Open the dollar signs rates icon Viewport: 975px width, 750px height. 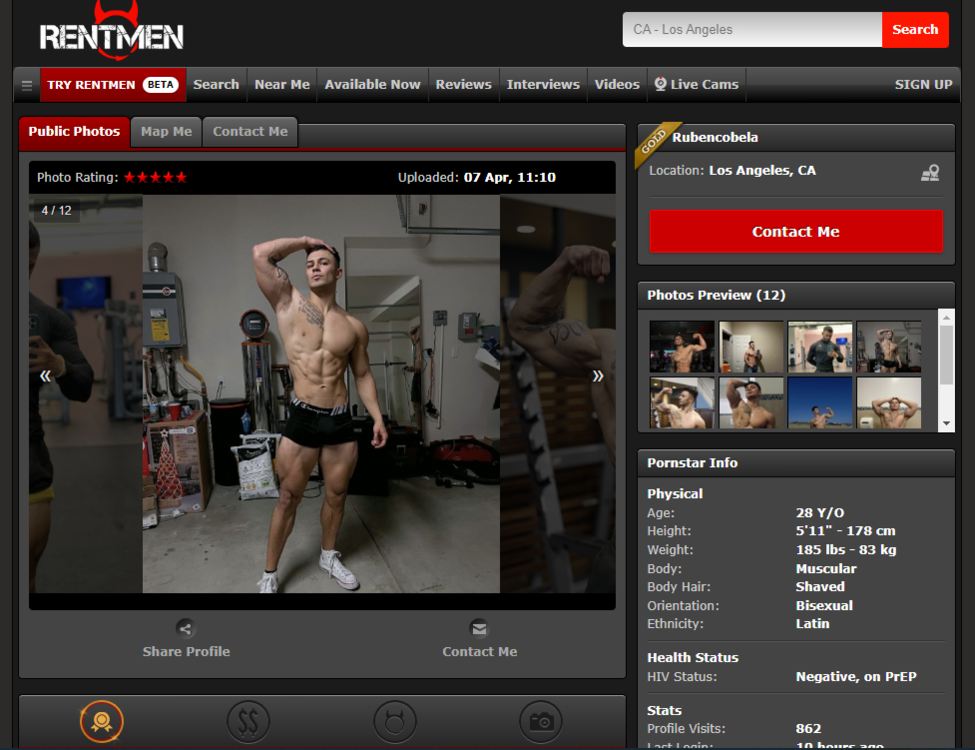[248, 721]
